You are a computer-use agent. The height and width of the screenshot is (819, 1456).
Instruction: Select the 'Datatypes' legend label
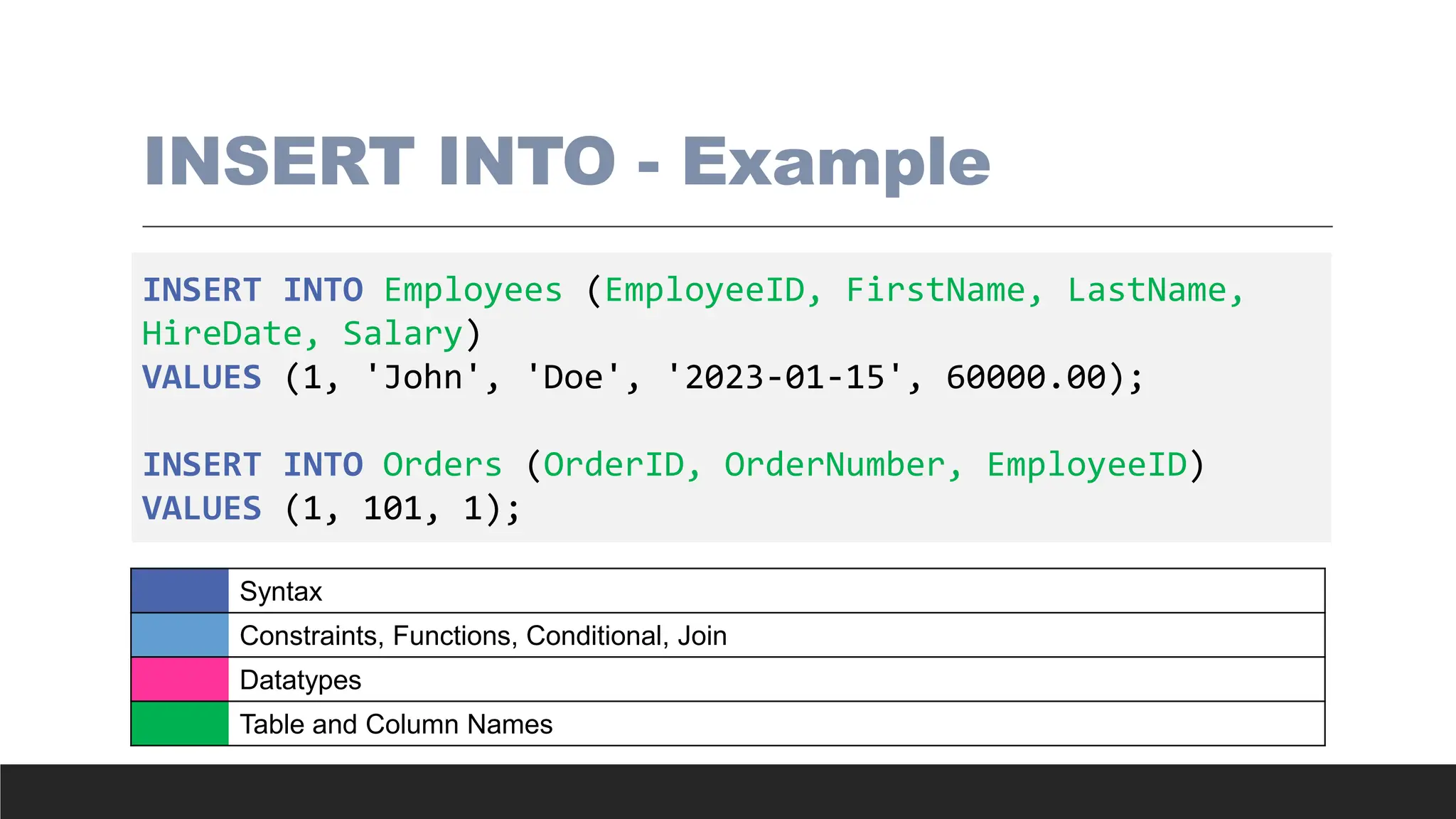[x=301, y=680]
